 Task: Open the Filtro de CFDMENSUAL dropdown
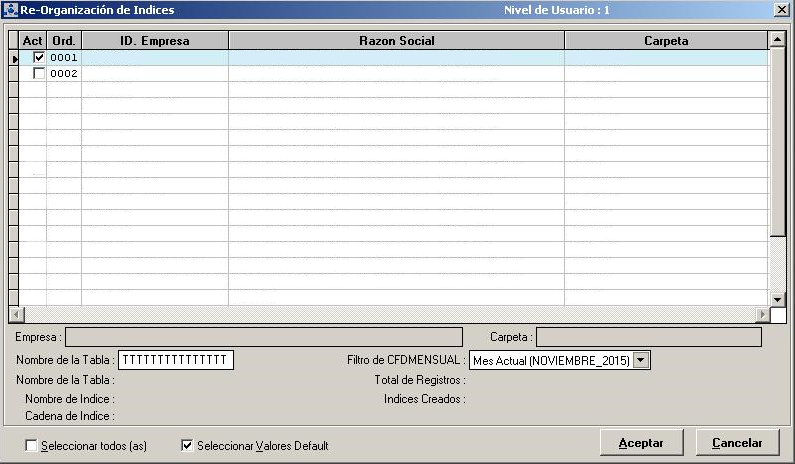[641, 360]
